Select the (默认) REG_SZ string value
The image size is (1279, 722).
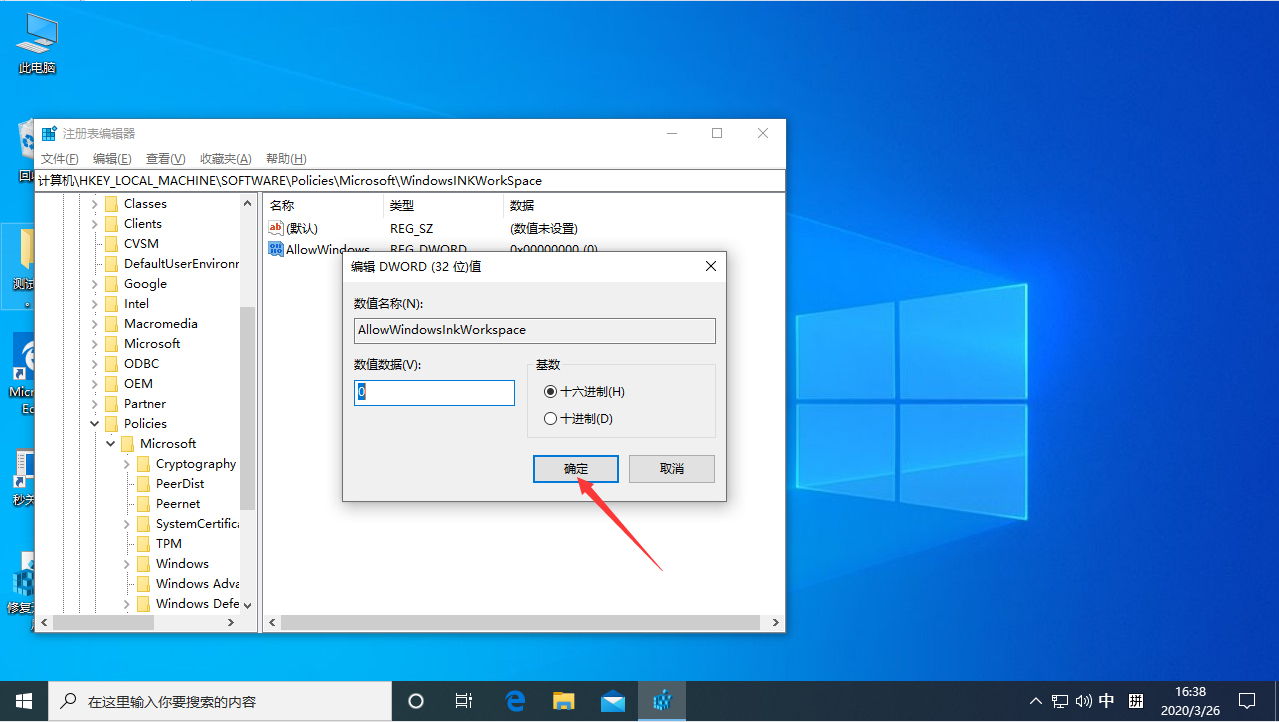(303, 228)
